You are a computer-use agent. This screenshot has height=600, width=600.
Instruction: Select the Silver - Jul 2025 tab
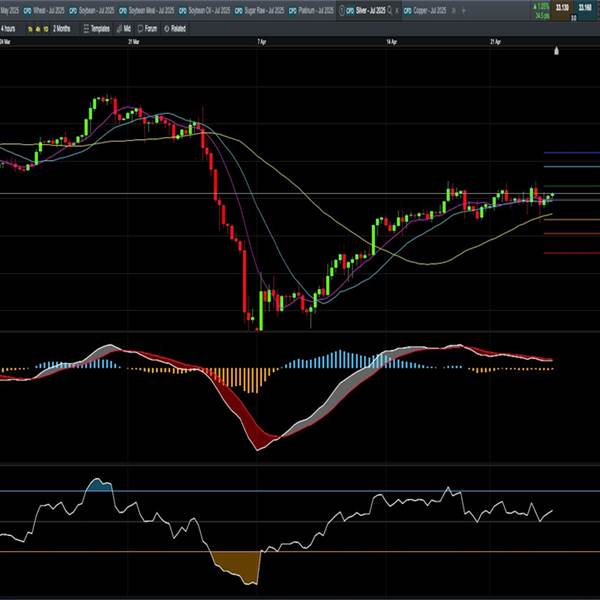(x=370, y=10)
